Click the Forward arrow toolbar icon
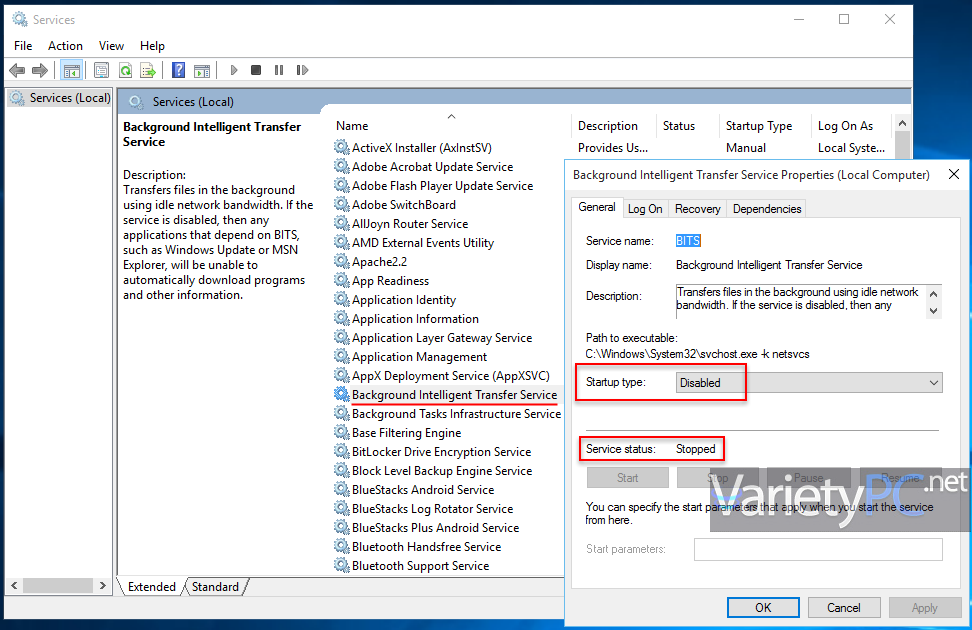972x630 pixels. click(x=40, y=70)
